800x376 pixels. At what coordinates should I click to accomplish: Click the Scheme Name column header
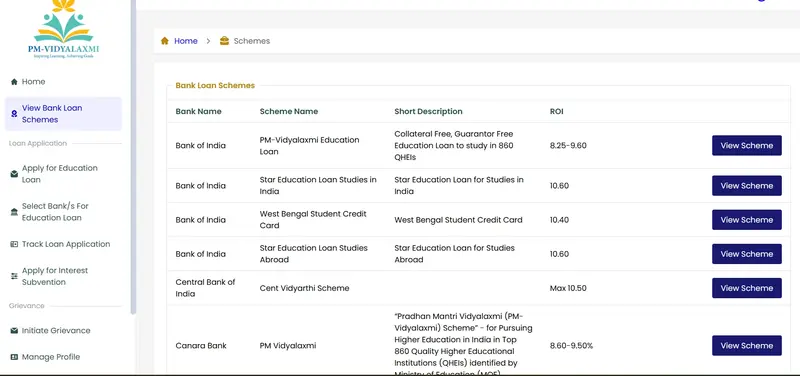tap(289, 111)
